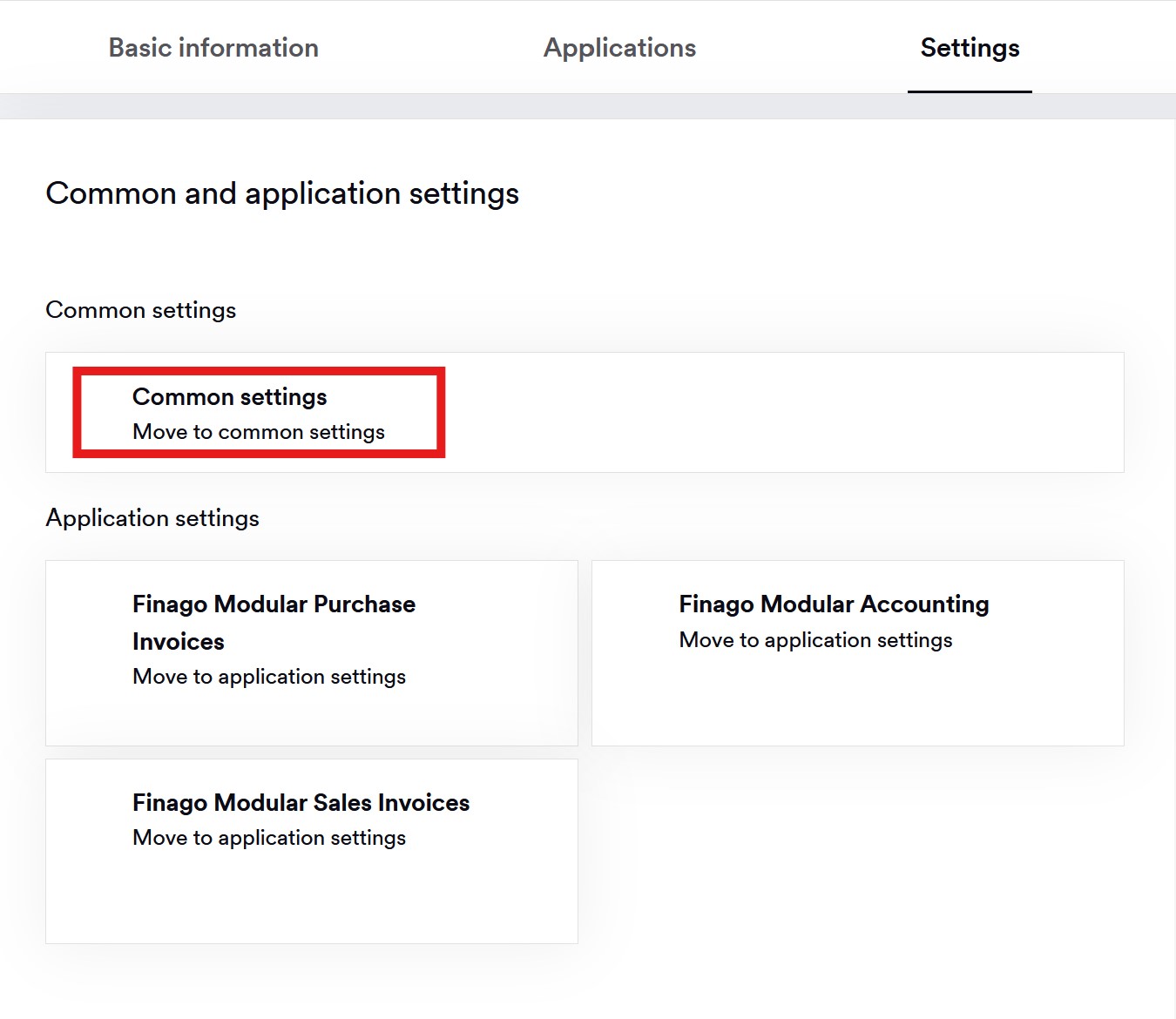The image size is (1176, 1019).
Task: Click the 'Common and application settings' page heading
Action: pyautogui.click(x=282, y=193)
